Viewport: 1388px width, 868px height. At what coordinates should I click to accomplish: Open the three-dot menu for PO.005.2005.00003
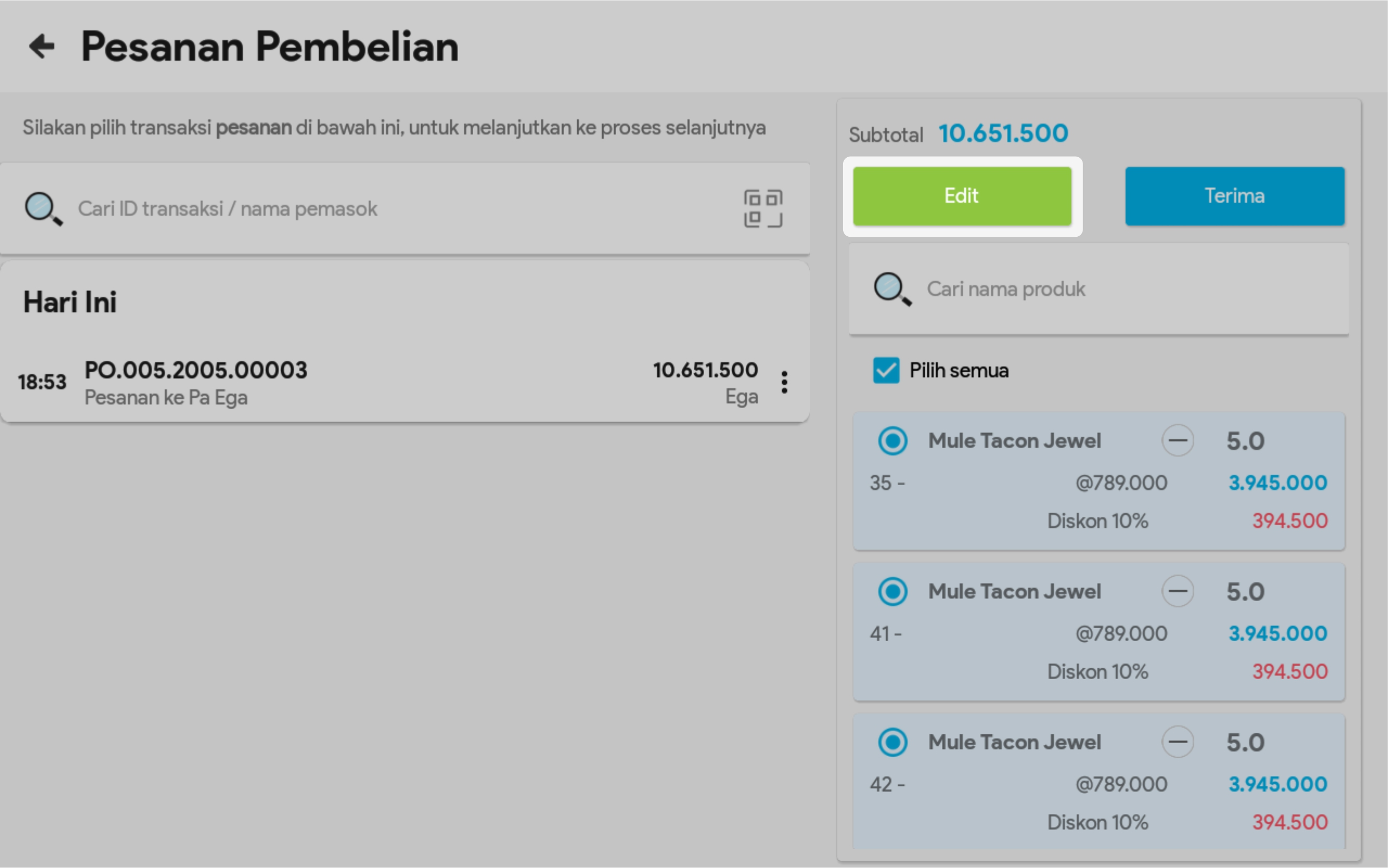coord(784,382)
